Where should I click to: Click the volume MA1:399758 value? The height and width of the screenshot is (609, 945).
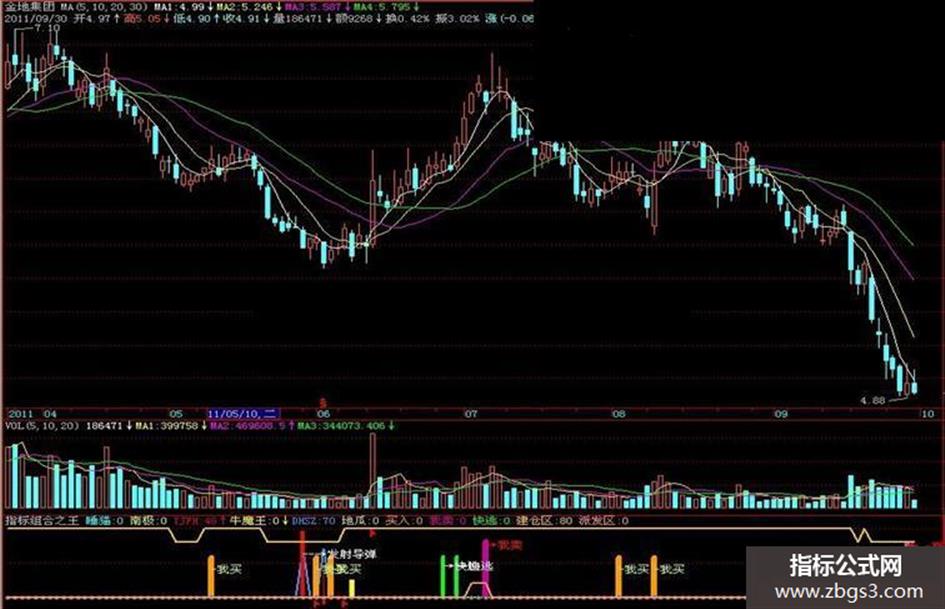pyautogui.click(x=166, y=426)
